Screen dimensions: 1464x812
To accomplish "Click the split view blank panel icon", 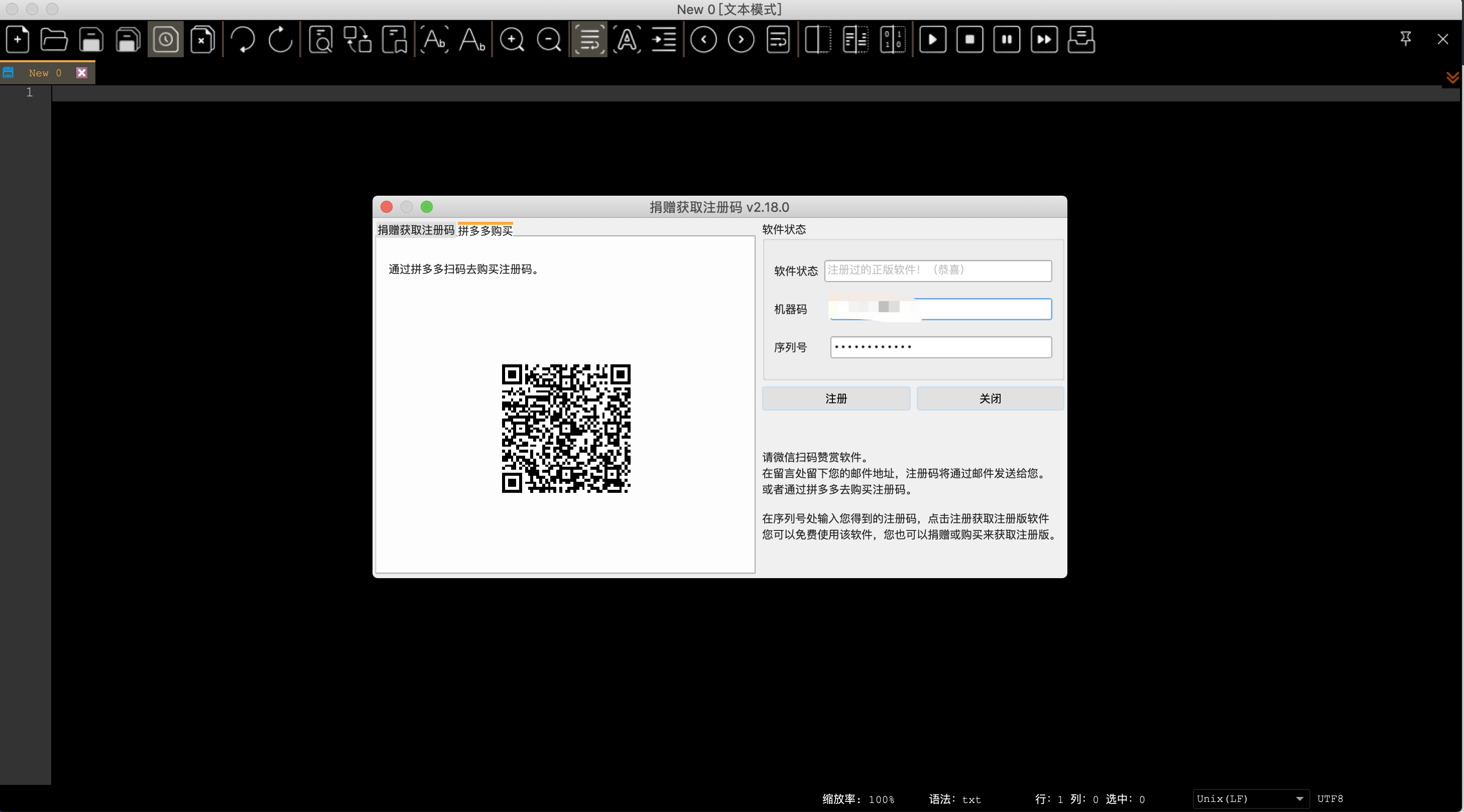I will [818, 40].
